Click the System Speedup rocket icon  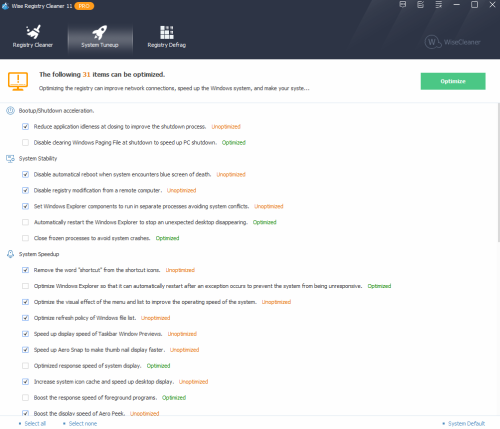coord(10,254)
